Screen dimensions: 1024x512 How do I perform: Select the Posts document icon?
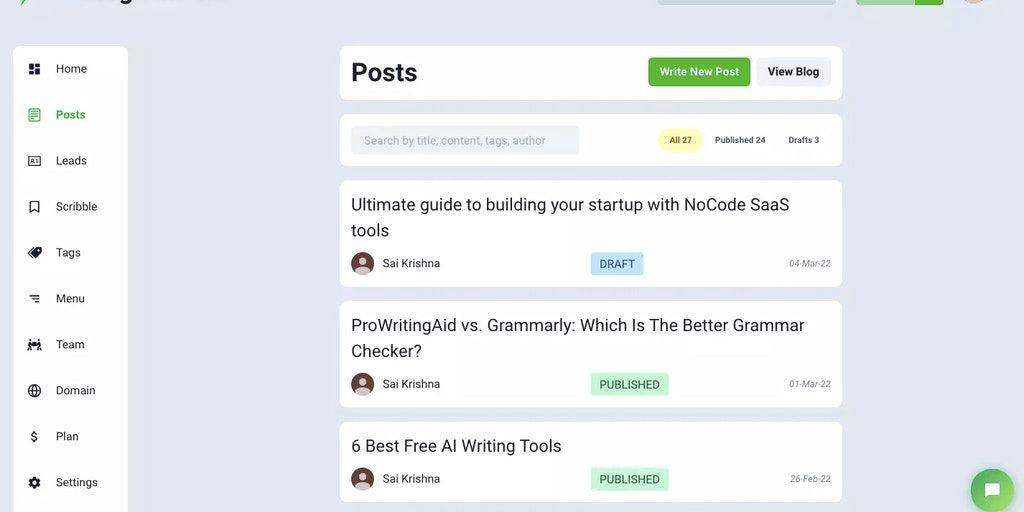(x=35, y=115)
